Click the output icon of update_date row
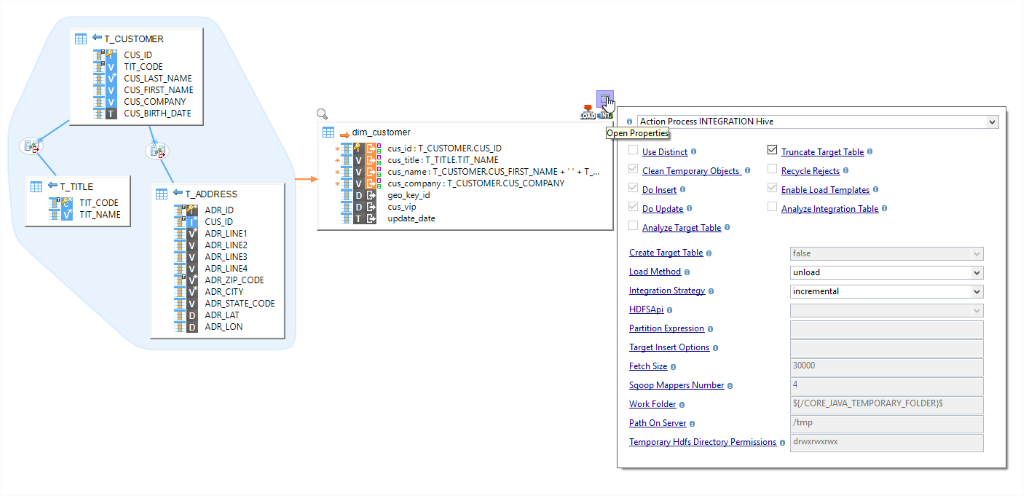Viewport: 1024px width, 496px height. click(371, 219)
